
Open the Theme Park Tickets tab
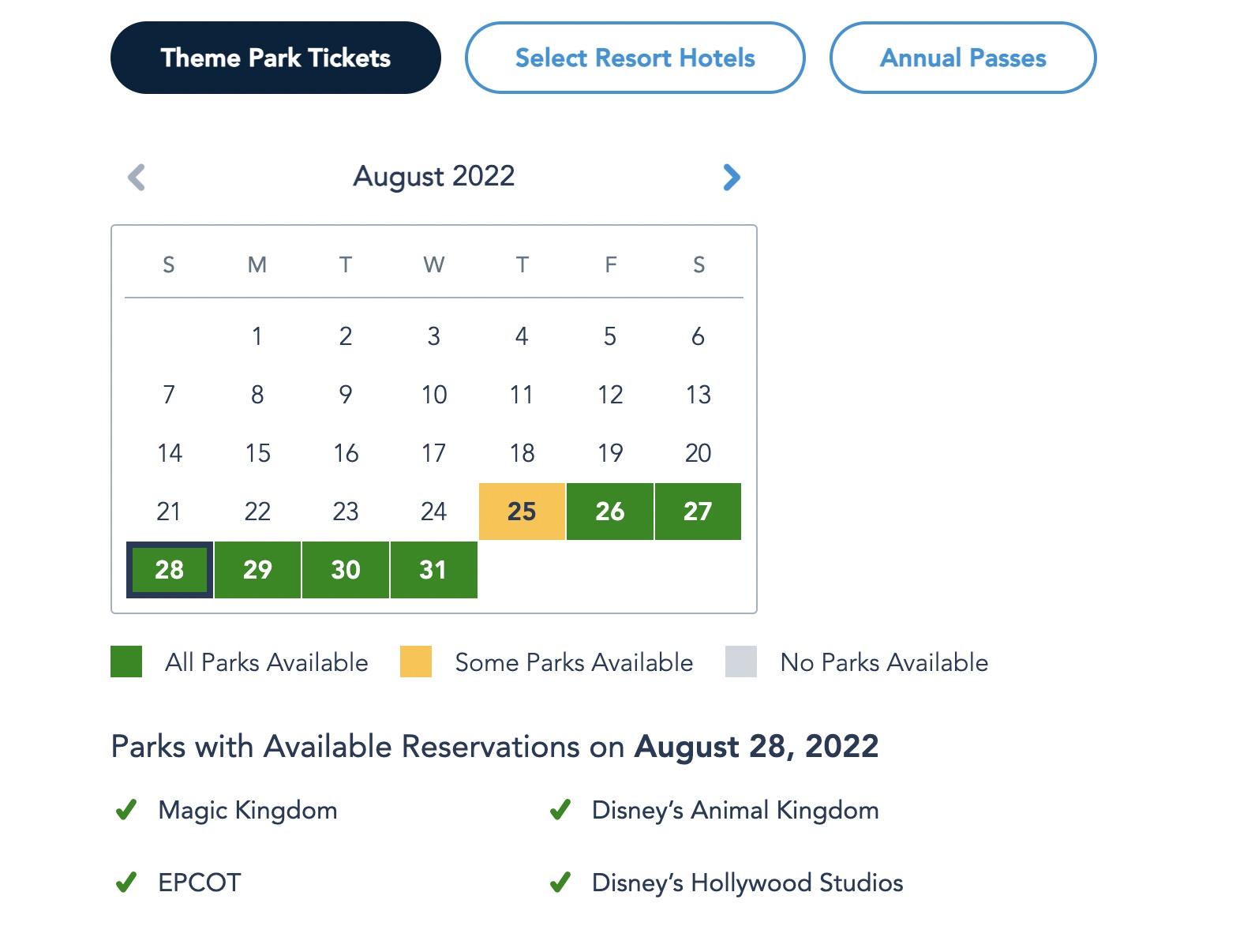pyautogui.click(x=275, y=58)
